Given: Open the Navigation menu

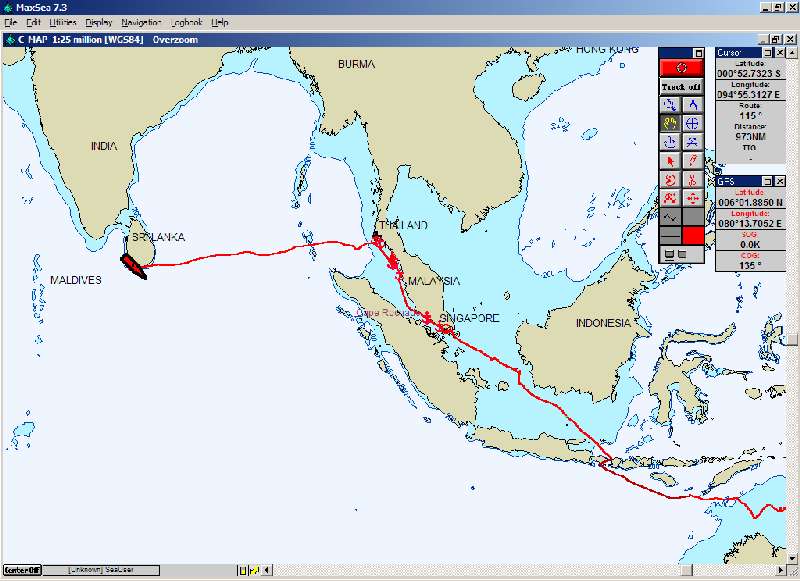Looking at the screenshot, I should point(140,22).
